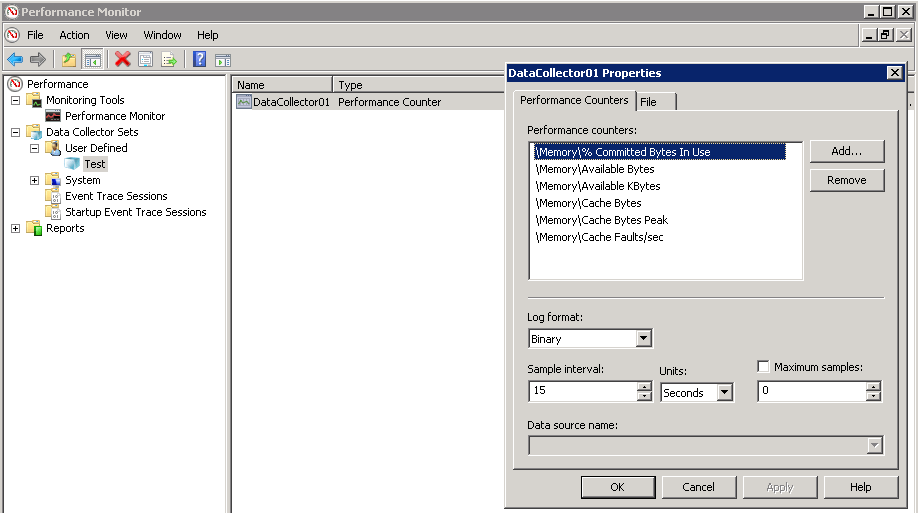This screenshot has width=918, height=513.
Task: Open Properties via the toolbar icon
Action: (x=146, y=60)
